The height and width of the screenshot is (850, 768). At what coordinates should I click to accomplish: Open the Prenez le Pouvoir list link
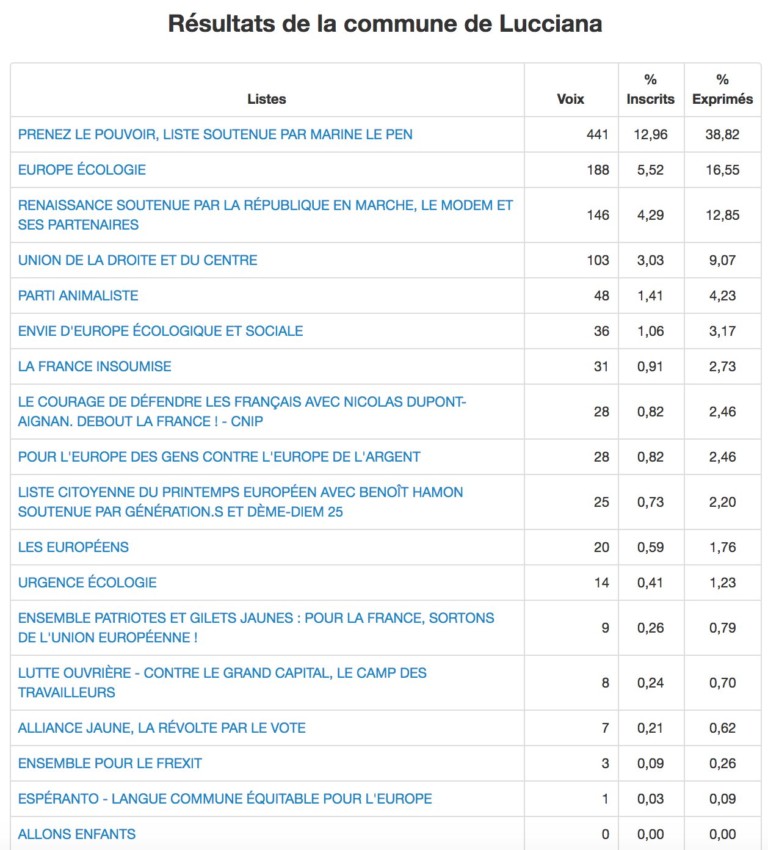(x=215, y=134)
